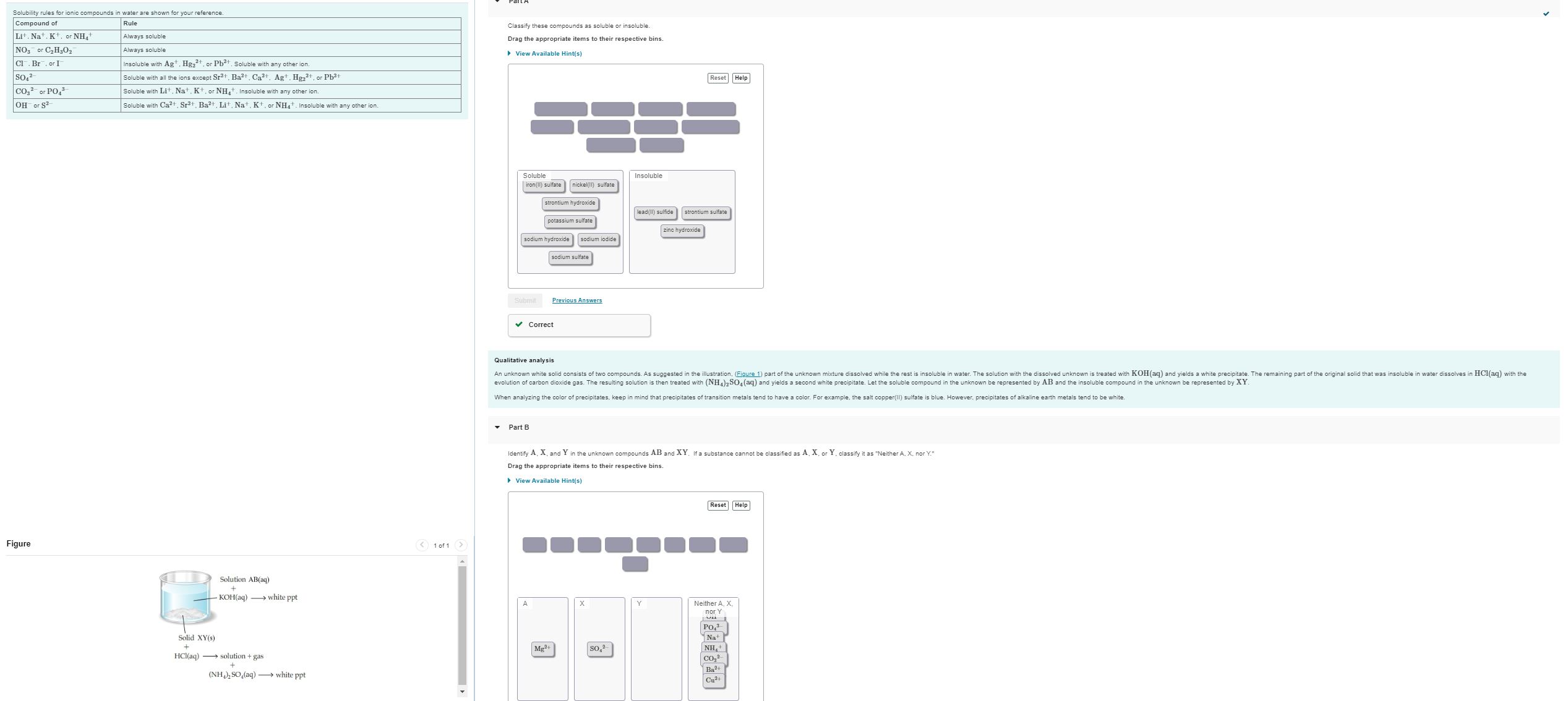Click the scroll-up arrow in the figure panel
Viewport: 1568px width, 701px height.
coord(461,561)
